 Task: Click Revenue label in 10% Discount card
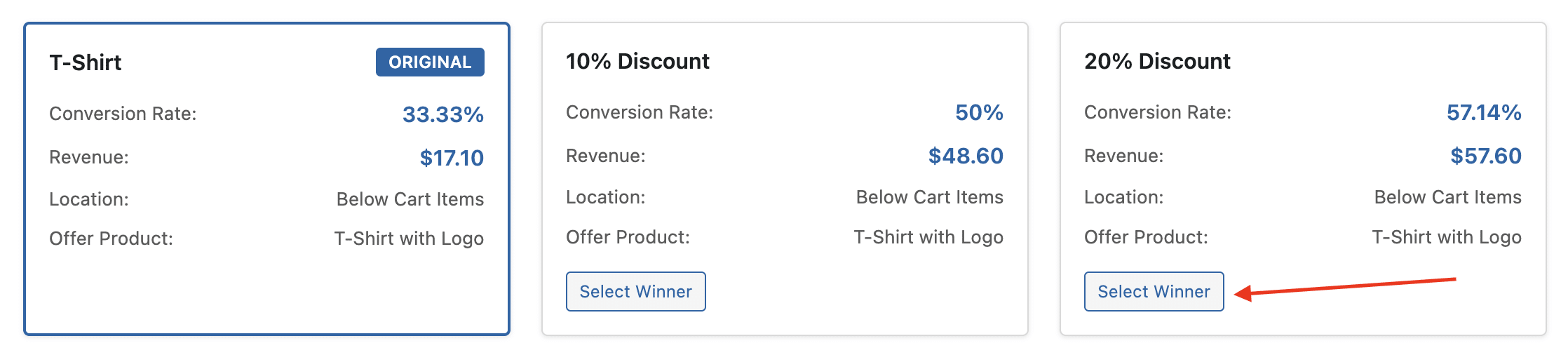click(x=605, y=156)
